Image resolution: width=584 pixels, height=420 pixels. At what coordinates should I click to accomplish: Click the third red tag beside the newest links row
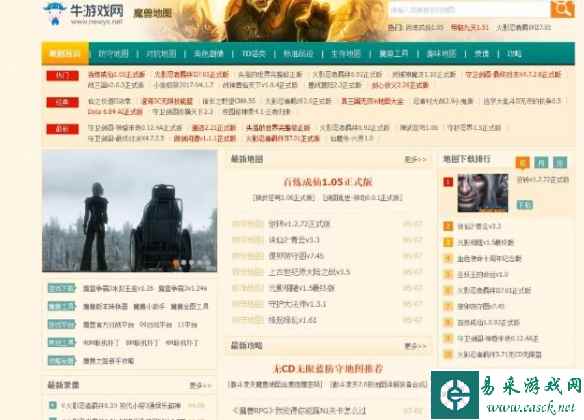pos(62,129)
